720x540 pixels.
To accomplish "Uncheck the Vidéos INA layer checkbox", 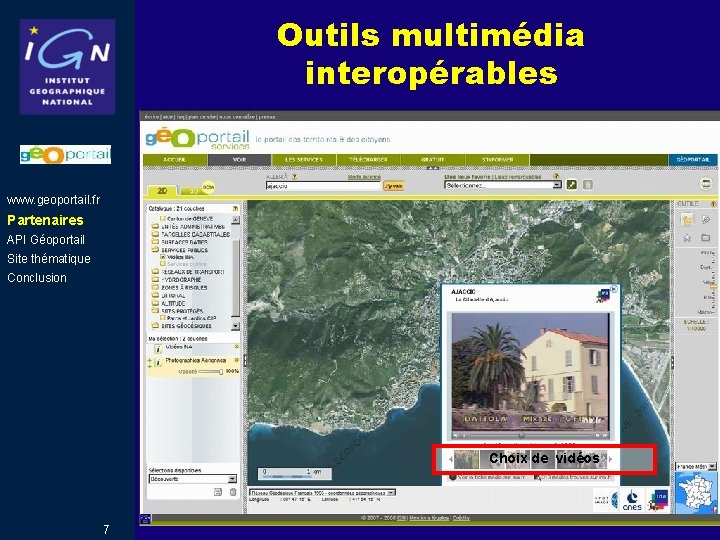I will 163,257.
